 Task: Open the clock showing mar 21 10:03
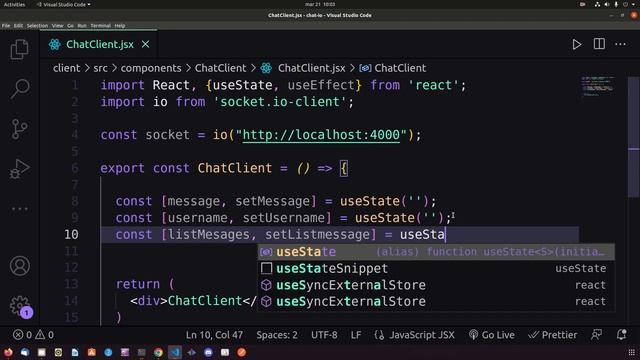(320, 4)
